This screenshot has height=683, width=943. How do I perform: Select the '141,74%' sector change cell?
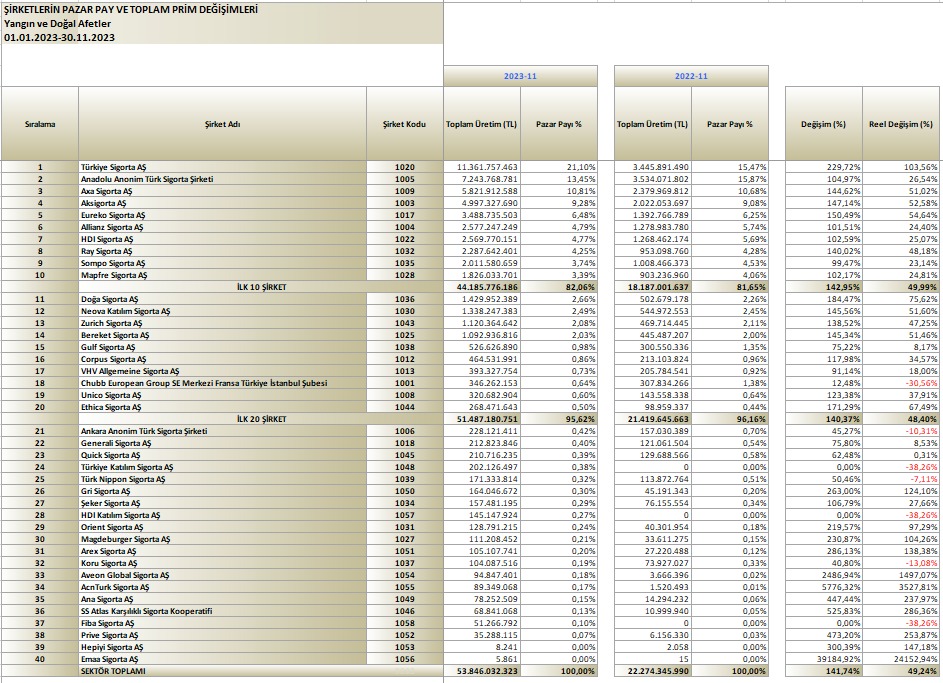[823, 671]
